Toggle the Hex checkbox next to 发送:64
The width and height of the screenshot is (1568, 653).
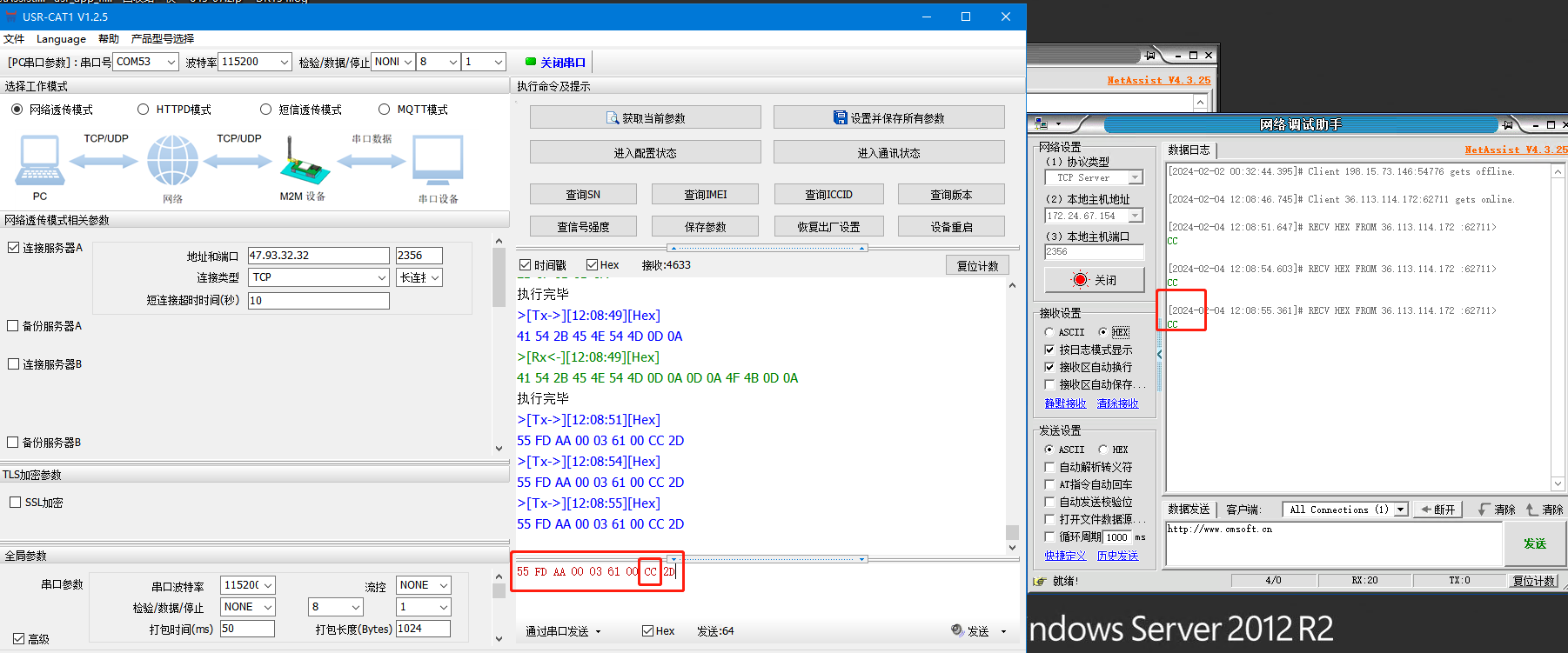(647, 631)
